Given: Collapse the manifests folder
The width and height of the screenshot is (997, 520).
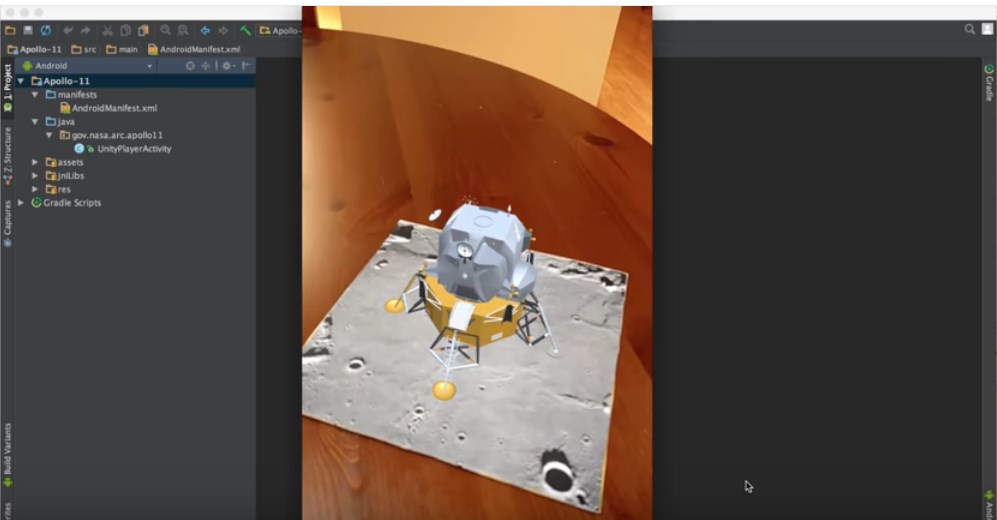Looking at the screenshot, I should (35, 95).
